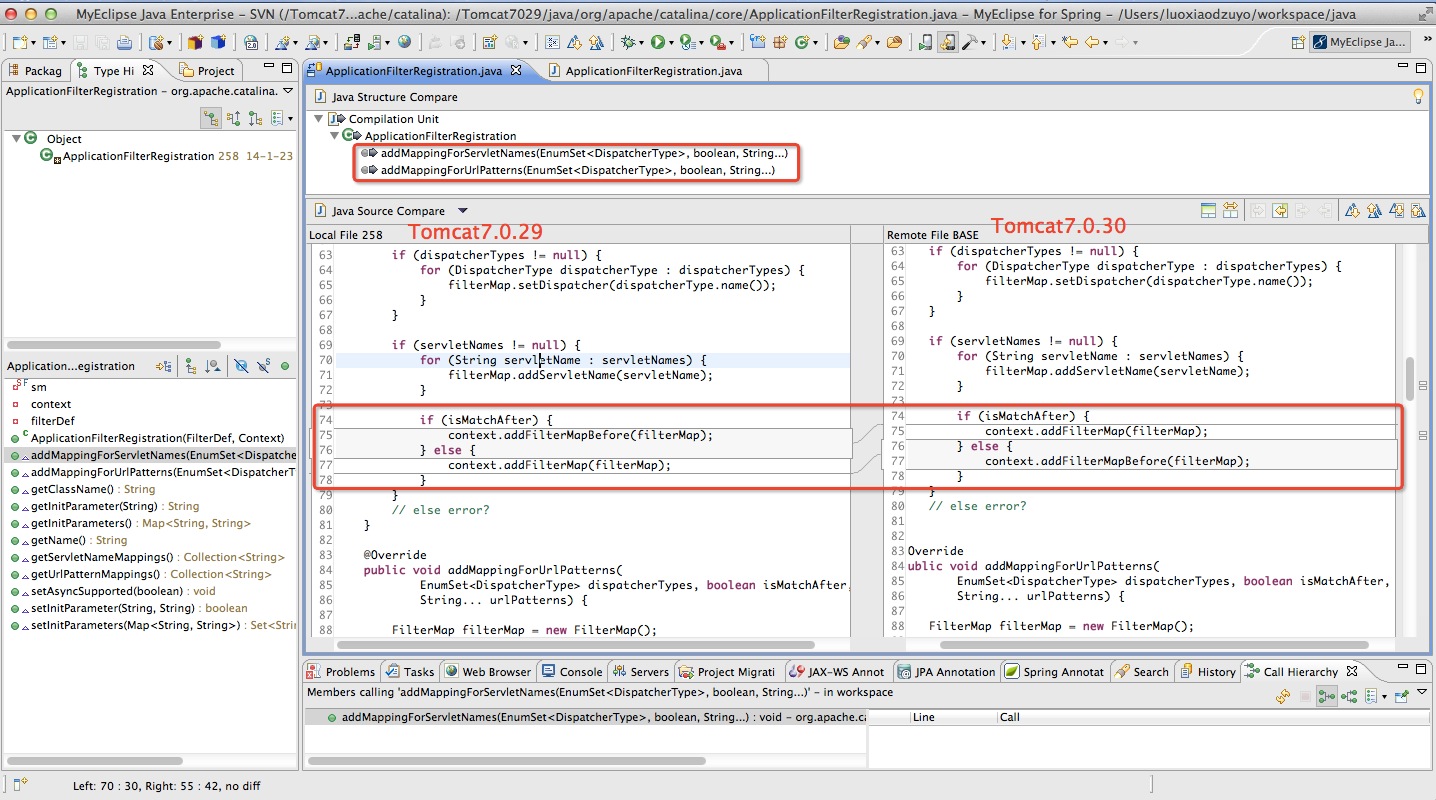
Task: Click Sort Members by Defining Type icon
Action: pos(212,366)
